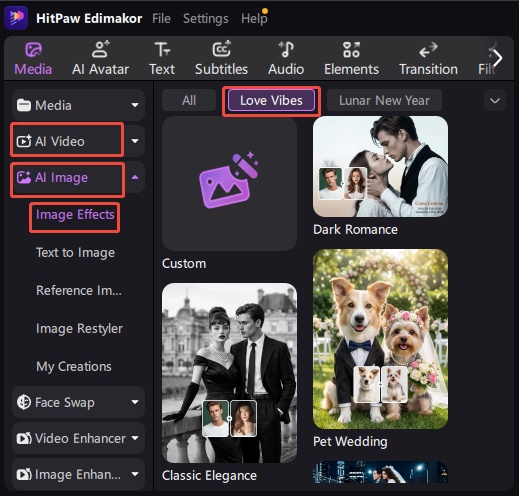Select the Dark Romance effect thumbnail
The width and height of the screenshot is (519, 496).
tap(380, 167)
